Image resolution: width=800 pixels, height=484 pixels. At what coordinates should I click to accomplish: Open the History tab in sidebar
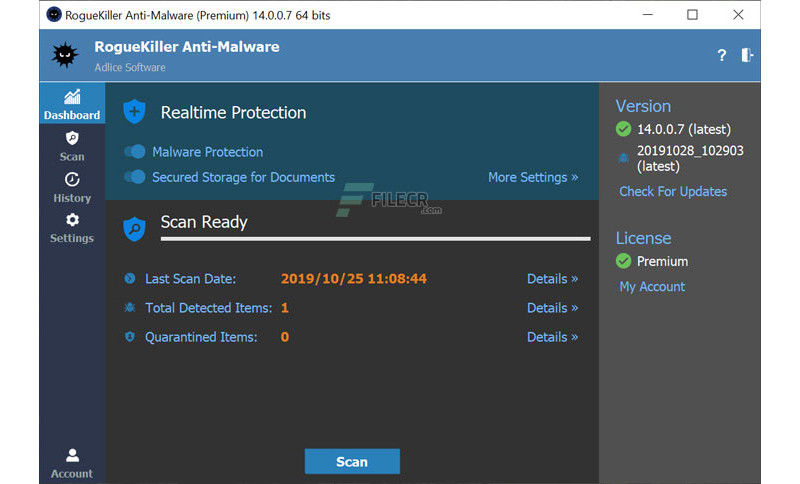(72, 188)
